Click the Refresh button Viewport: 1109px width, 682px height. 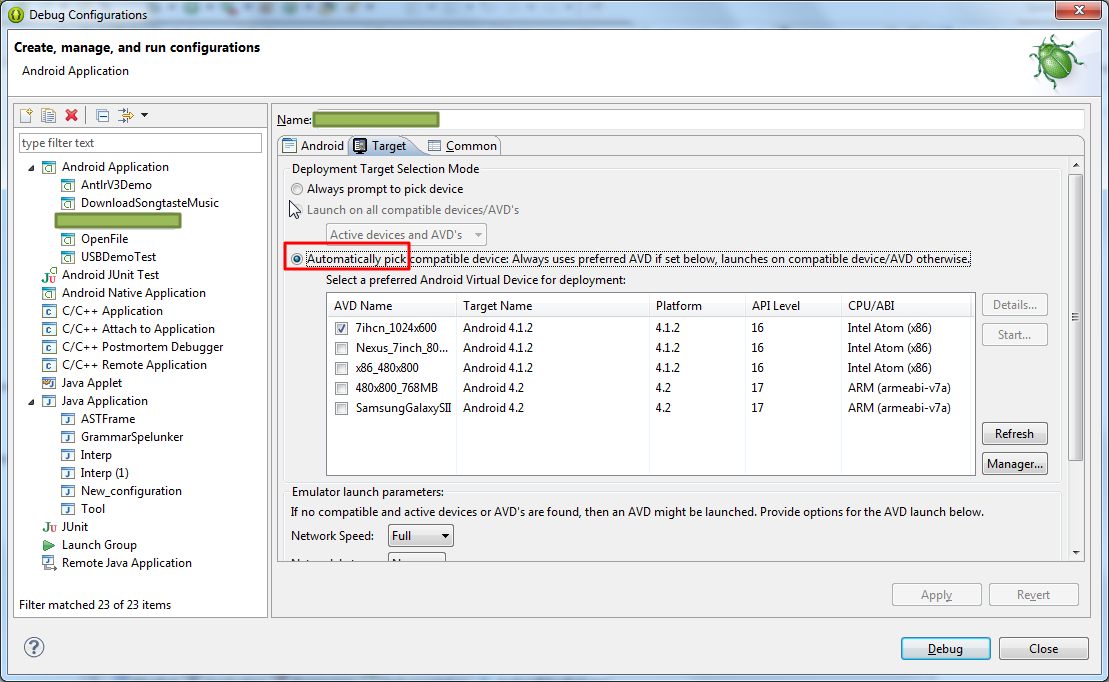click(x=1014, y=434)
